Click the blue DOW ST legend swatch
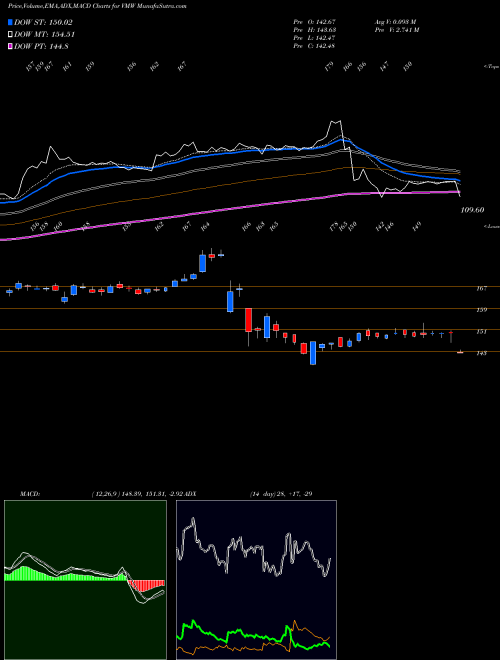 [11, 22]
